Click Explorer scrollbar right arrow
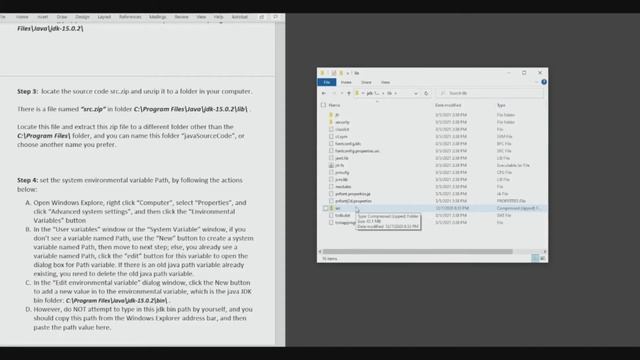 545,251
